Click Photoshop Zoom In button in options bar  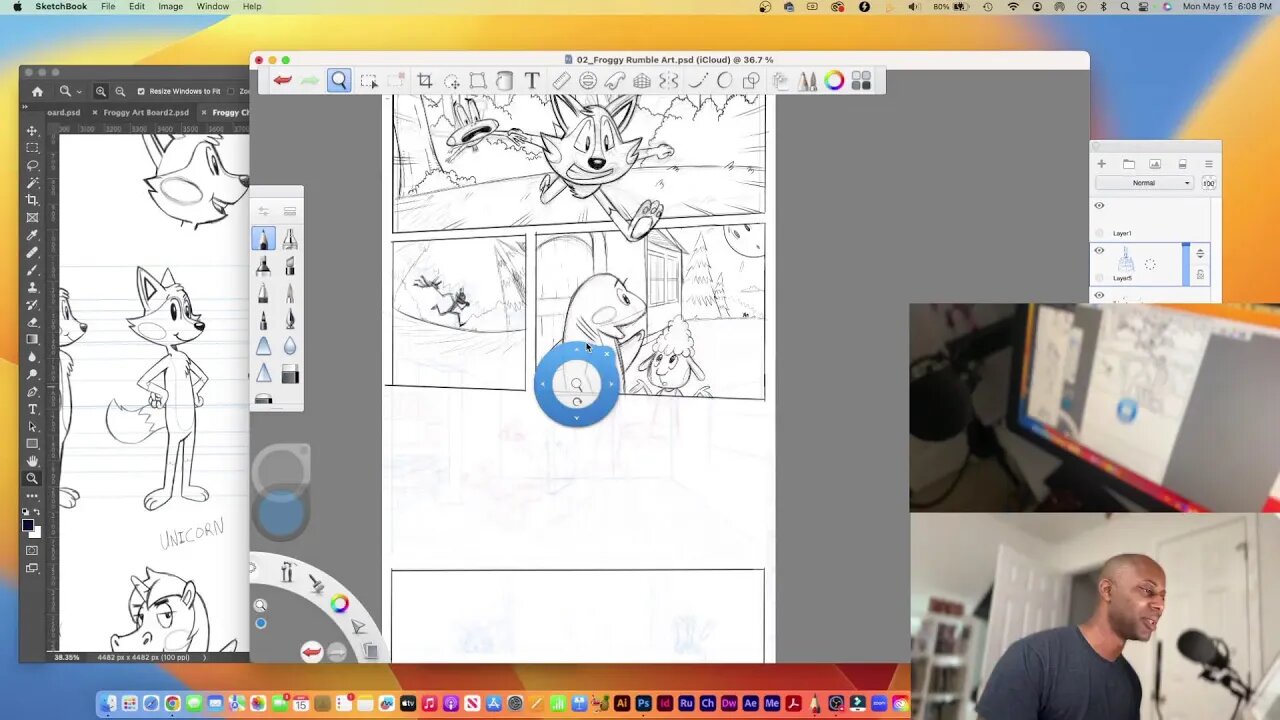pyautogui.click(x=101, y=91)
